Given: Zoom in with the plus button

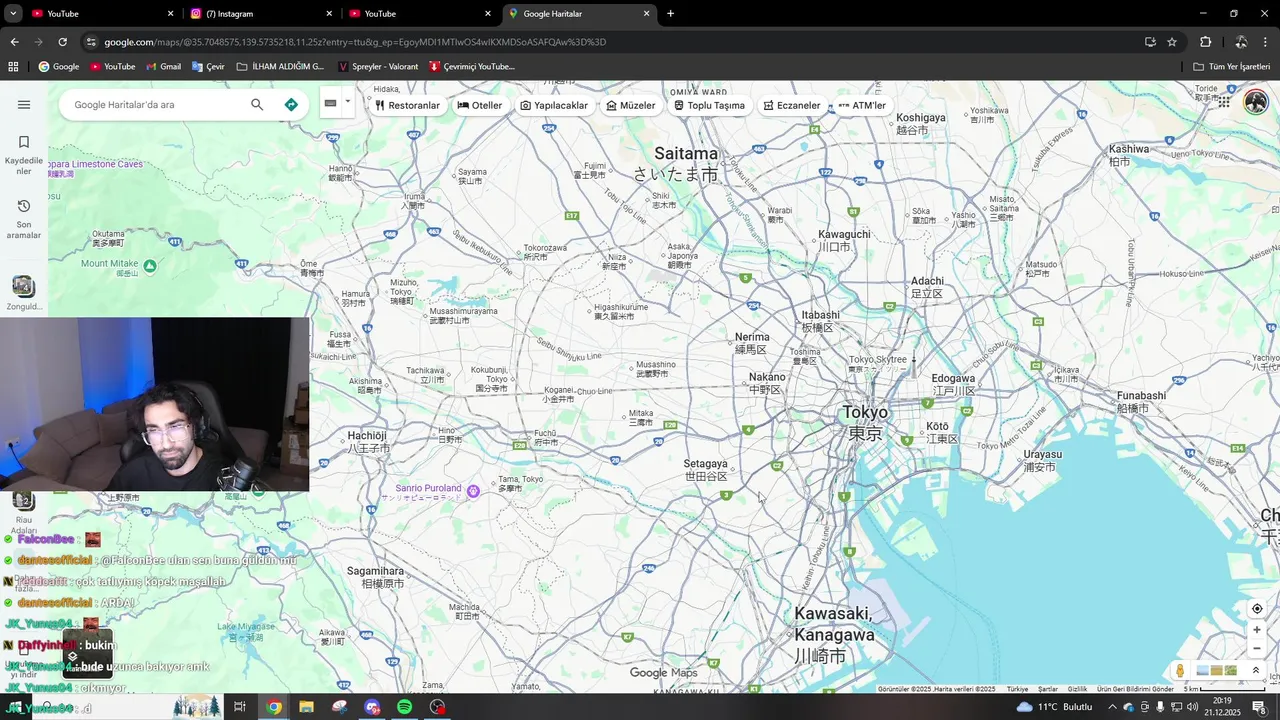Looking at the screenshot, I should (1257, 630).
